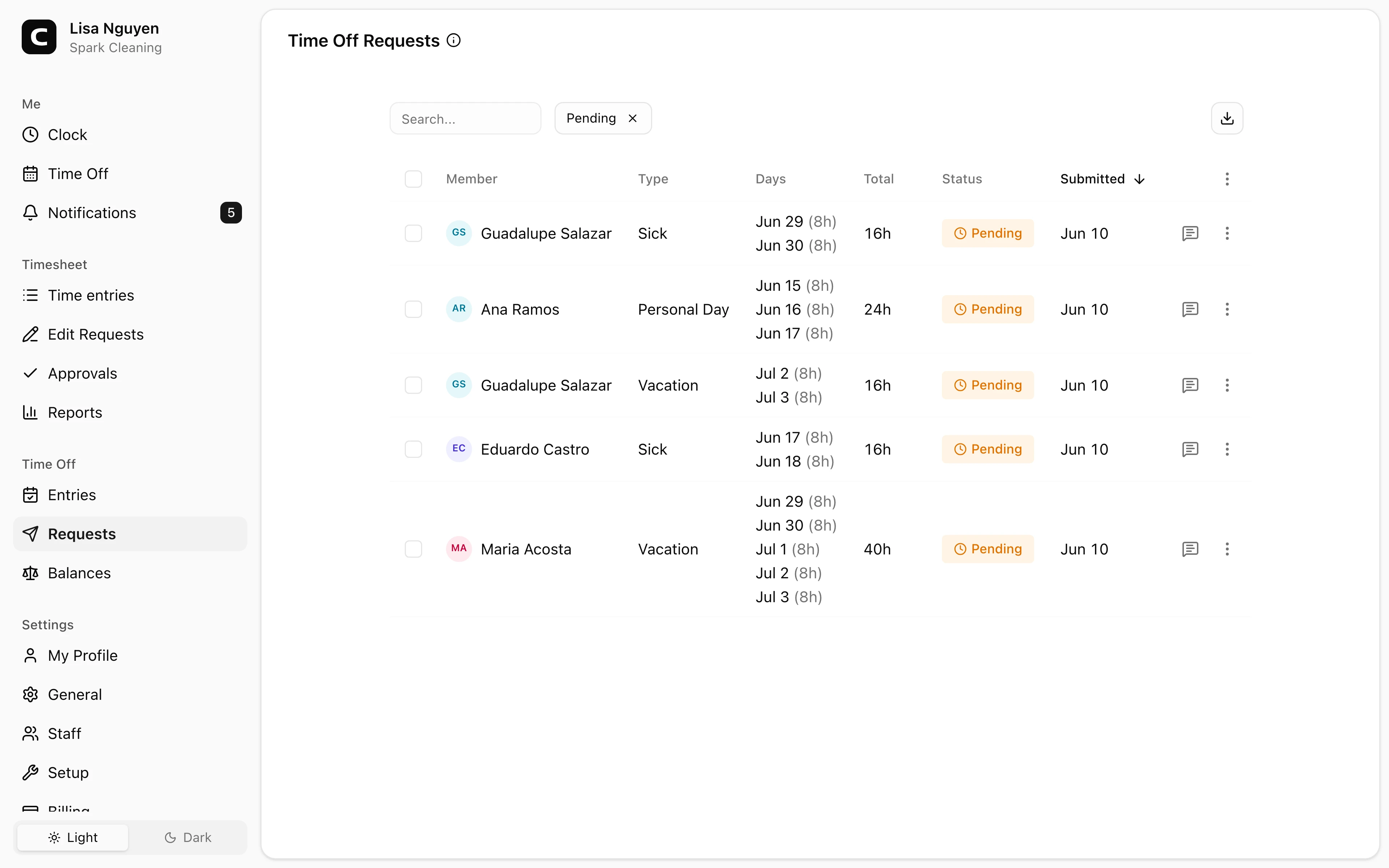Screen dimensions: 1389x868
Task: Open Reports in the sidebar
Action: pyautogui.click(x=130, y=413)
